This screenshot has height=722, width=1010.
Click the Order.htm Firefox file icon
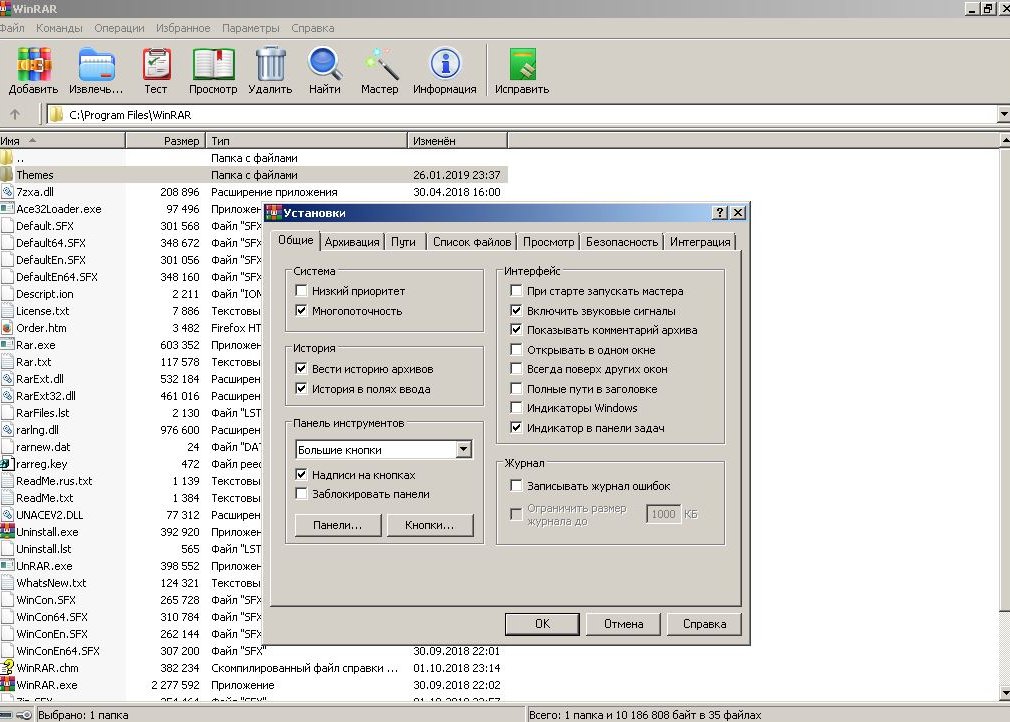click(7, 328)
